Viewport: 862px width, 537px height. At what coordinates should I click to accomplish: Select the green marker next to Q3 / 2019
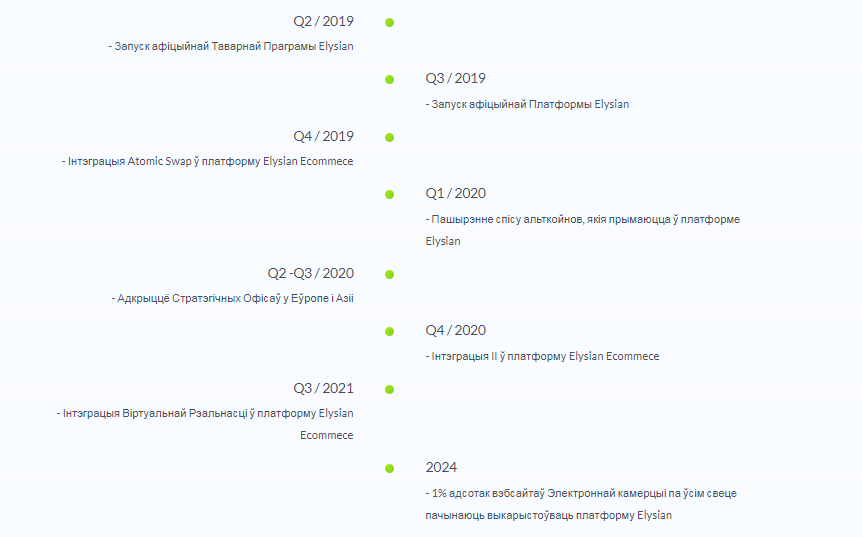(x=389, y=80)
